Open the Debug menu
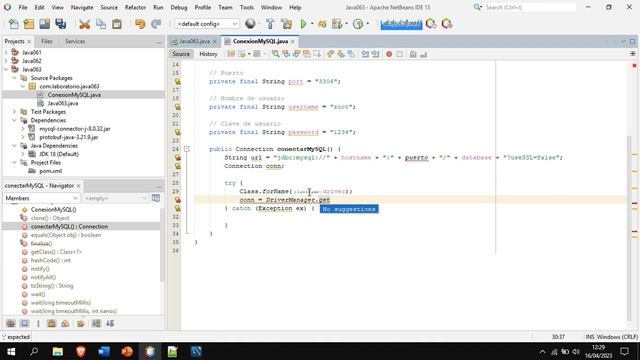The height and width of the screenshot is (360, 640). [179, 7]
